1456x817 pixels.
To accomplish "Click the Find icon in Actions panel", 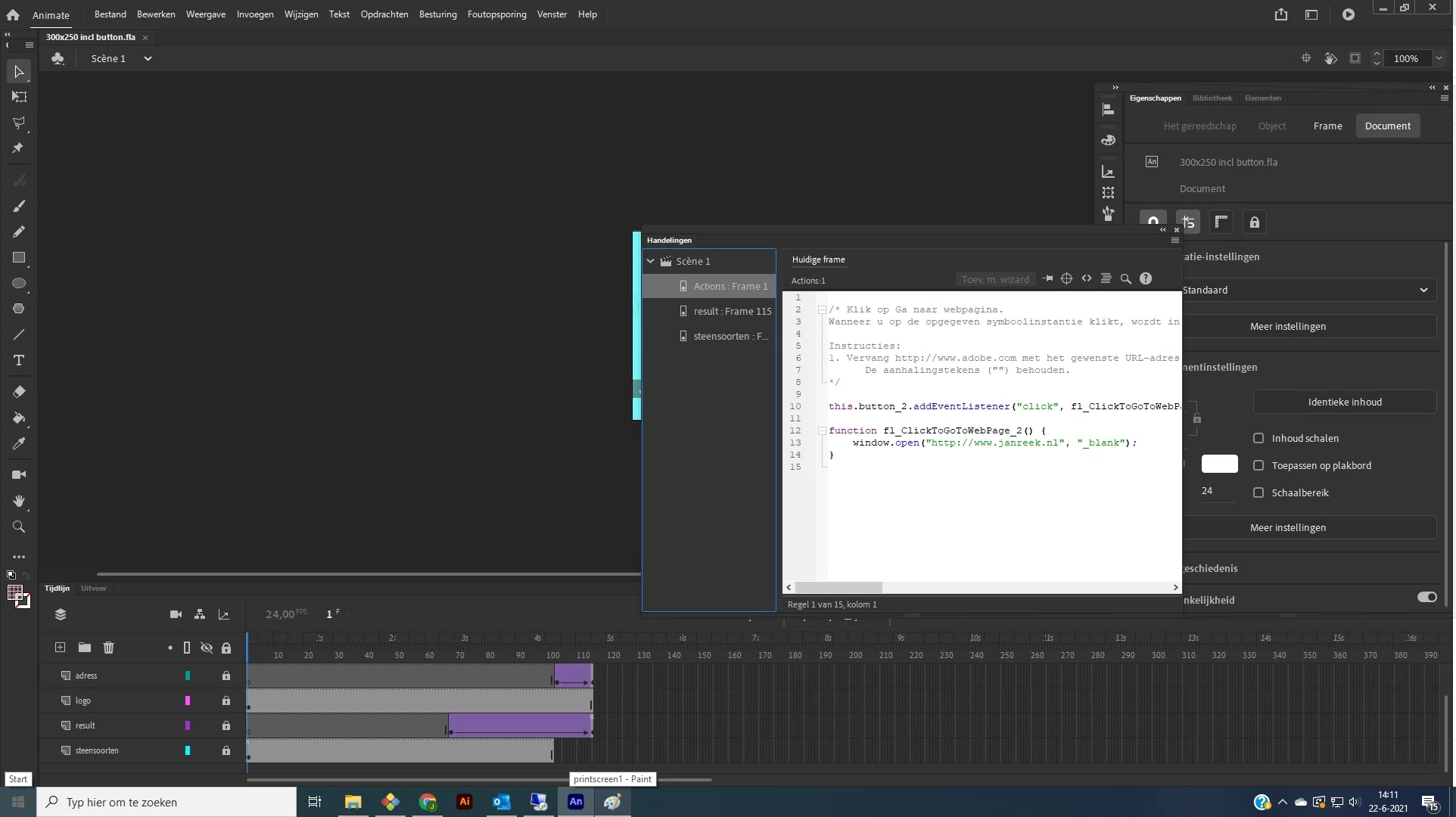I will point(1125,279).
